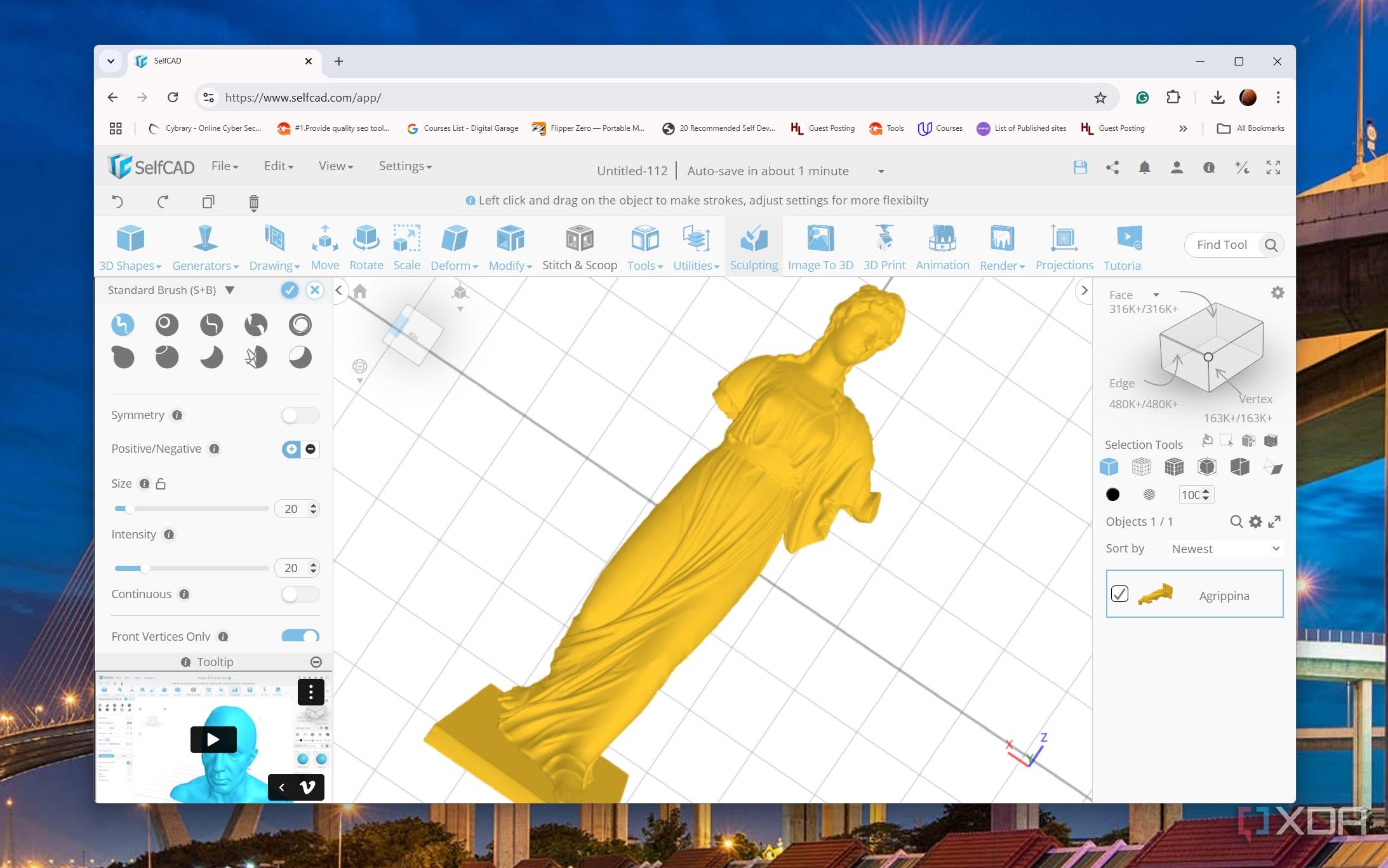Open the Settings menu
Image resolution: width=1388 pixels, height=868 pixels.
405,166
